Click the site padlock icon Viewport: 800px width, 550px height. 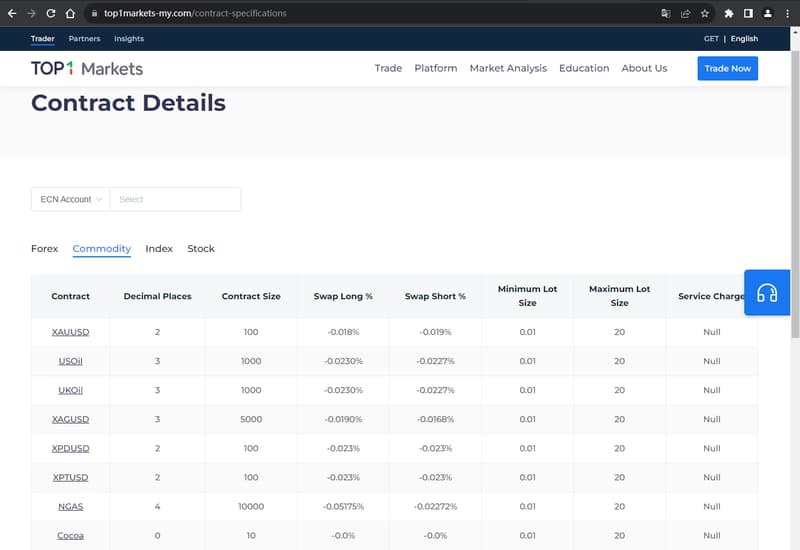click(x=94, y=13)
